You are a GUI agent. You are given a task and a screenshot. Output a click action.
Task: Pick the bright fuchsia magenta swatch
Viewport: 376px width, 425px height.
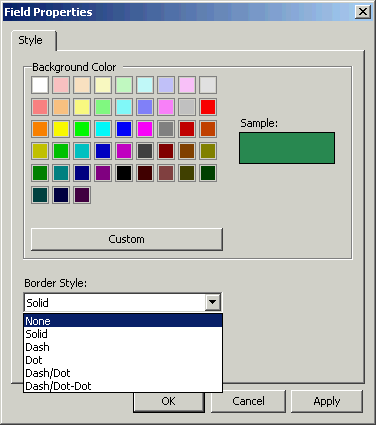(x=145, y=129)
